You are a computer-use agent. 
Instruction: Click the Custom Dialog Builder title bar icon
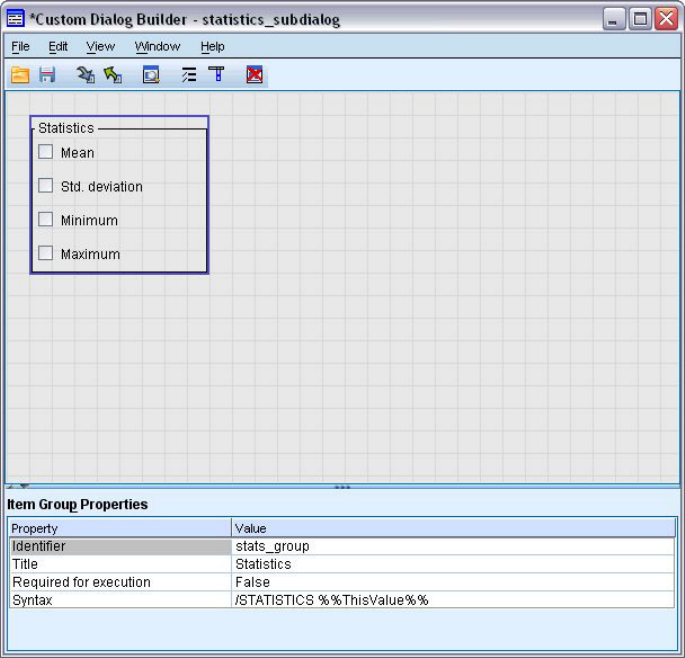[15, 19]
